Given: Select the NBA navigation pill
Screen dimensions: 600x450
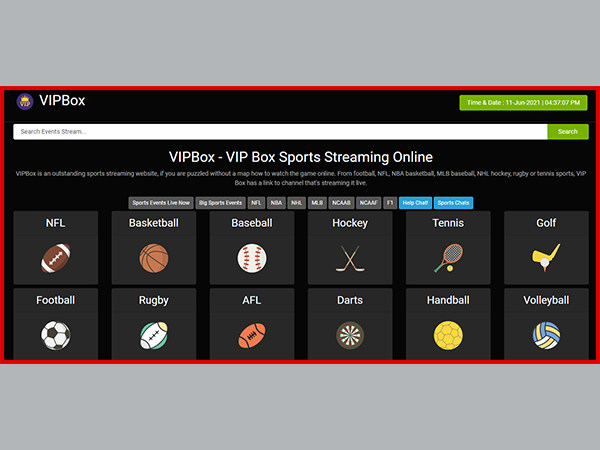Looking at the screenshot, I should point(276,203).
